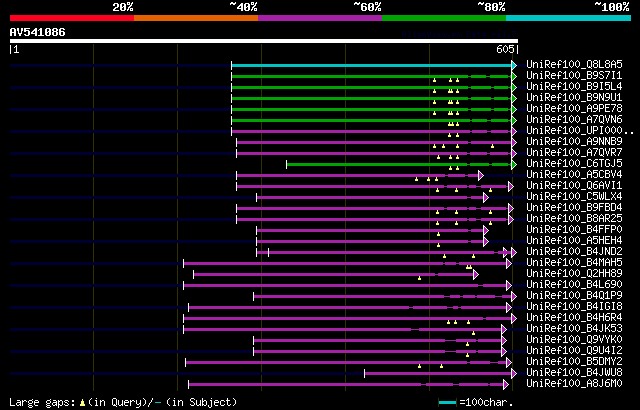Click the UniRef100_Q9U4I2 label
This screenshot has width=640, height=410.
tap(574, 351)
